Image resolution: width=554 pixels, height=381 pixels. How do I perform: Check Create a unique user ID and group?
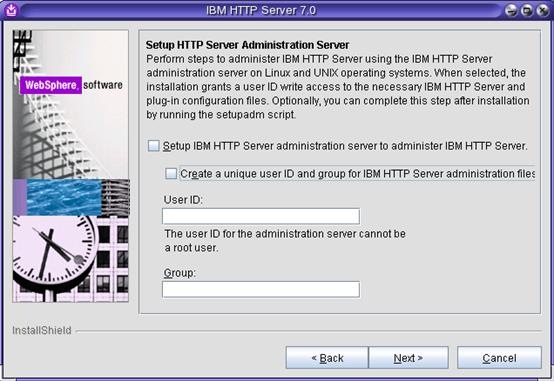[171, 174]
